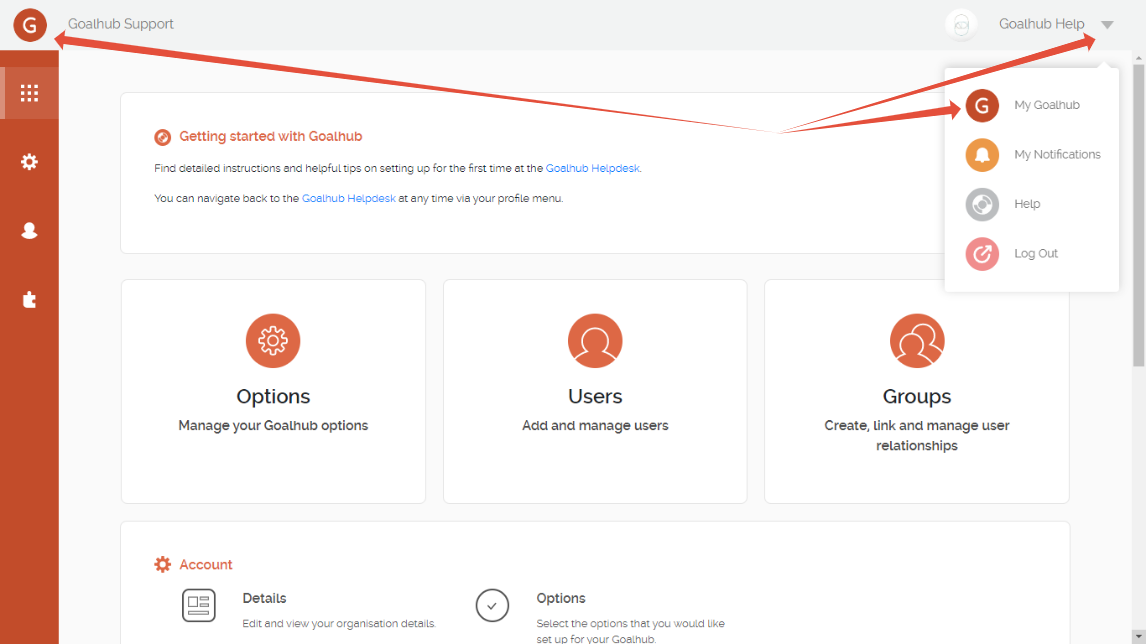The width and height of the screenshot is (1146, 644).
Task: Open the Groups card title
Action: click(917, 396)
